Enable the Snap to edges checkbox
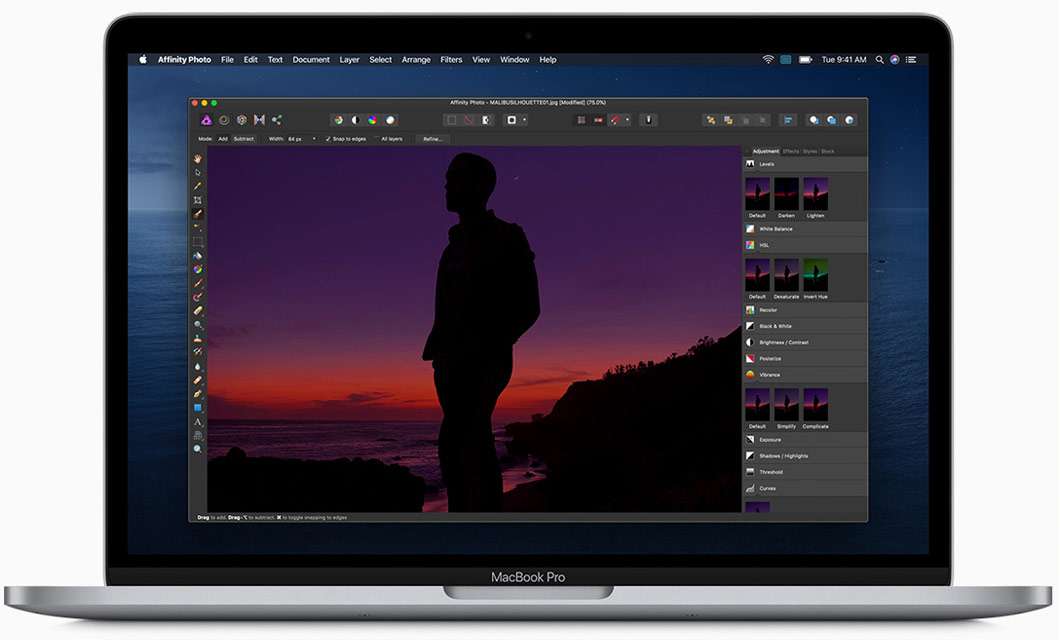Screen dimensions: 1060x640 (x=328, y=139)
